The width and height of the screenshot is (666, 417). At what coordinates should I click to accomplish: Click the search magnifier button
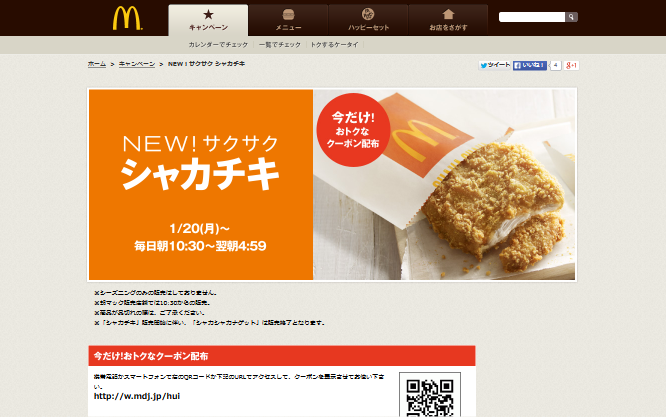click(571, 17)
